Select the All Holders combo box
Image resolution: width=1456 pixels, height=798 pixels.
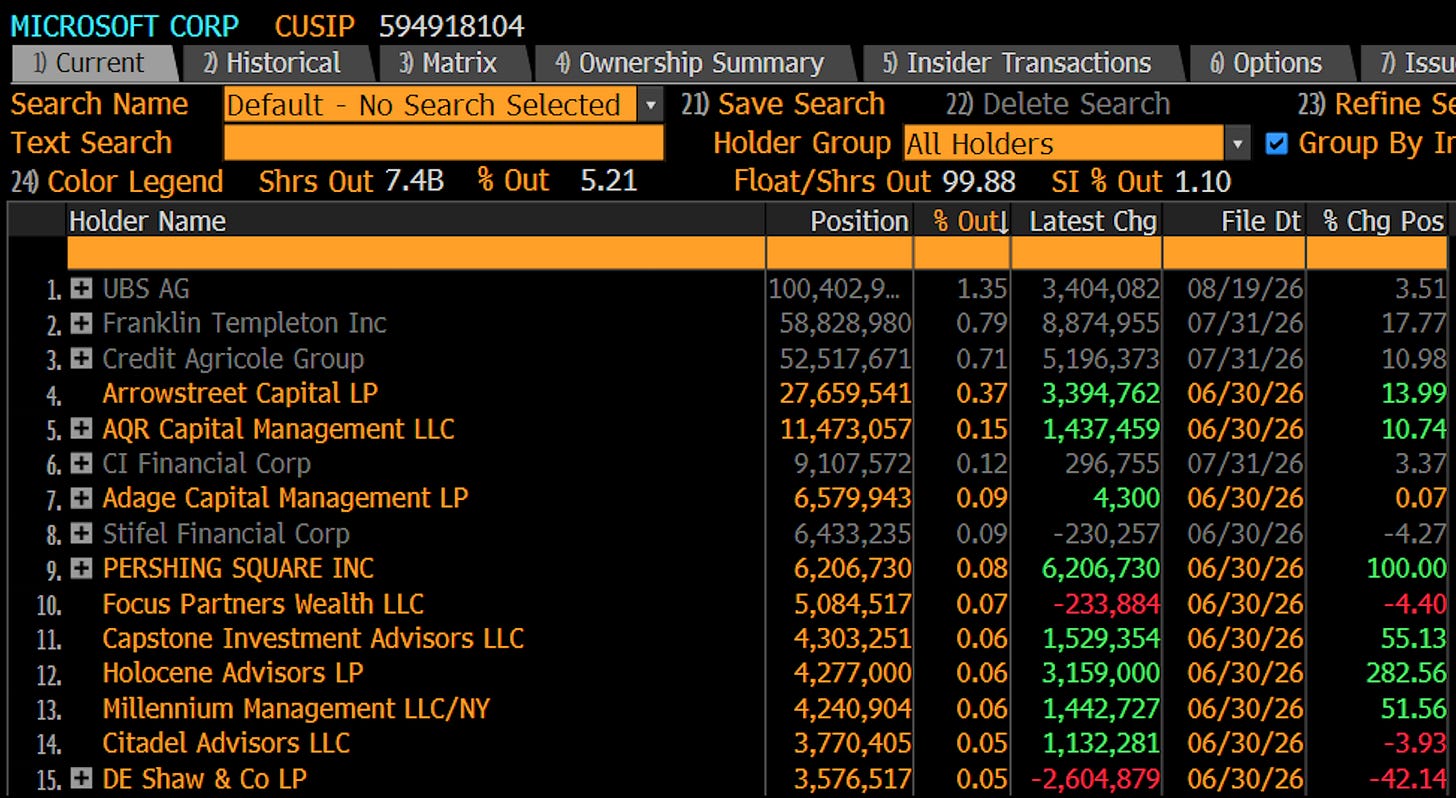point(1064,143)
